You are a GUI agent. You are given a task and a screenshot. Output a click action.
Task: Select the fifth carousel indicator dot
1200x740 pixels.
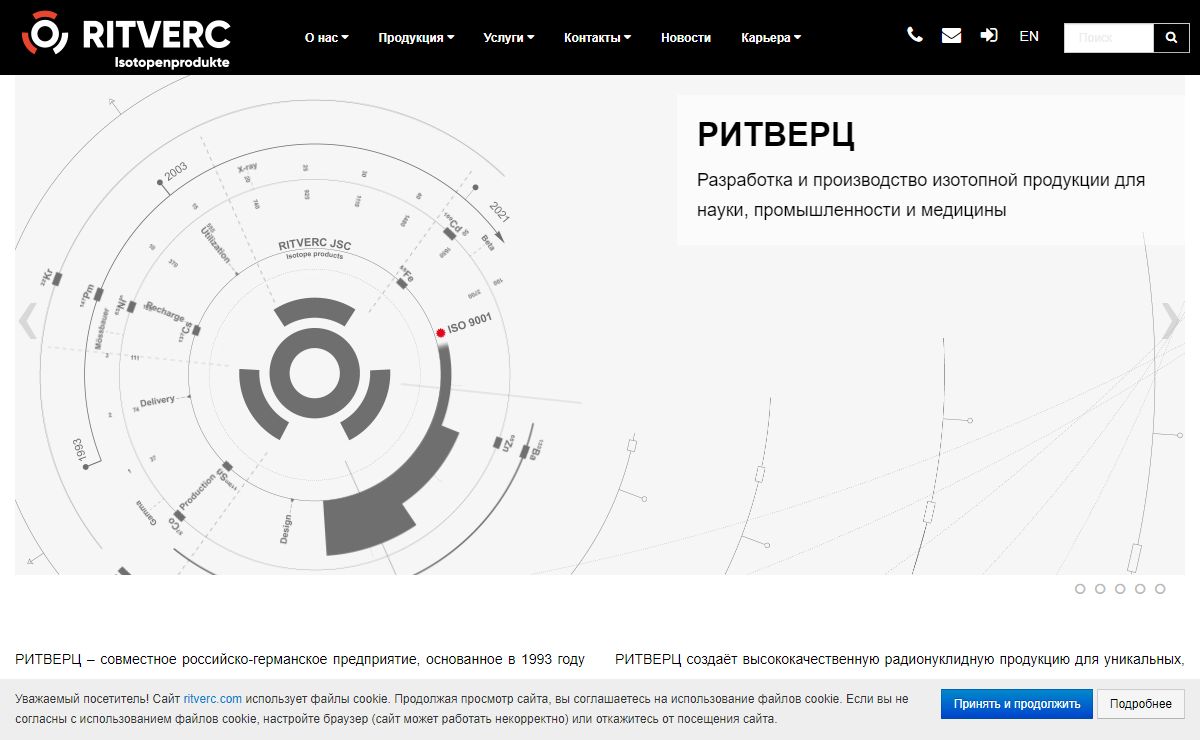1160,589
